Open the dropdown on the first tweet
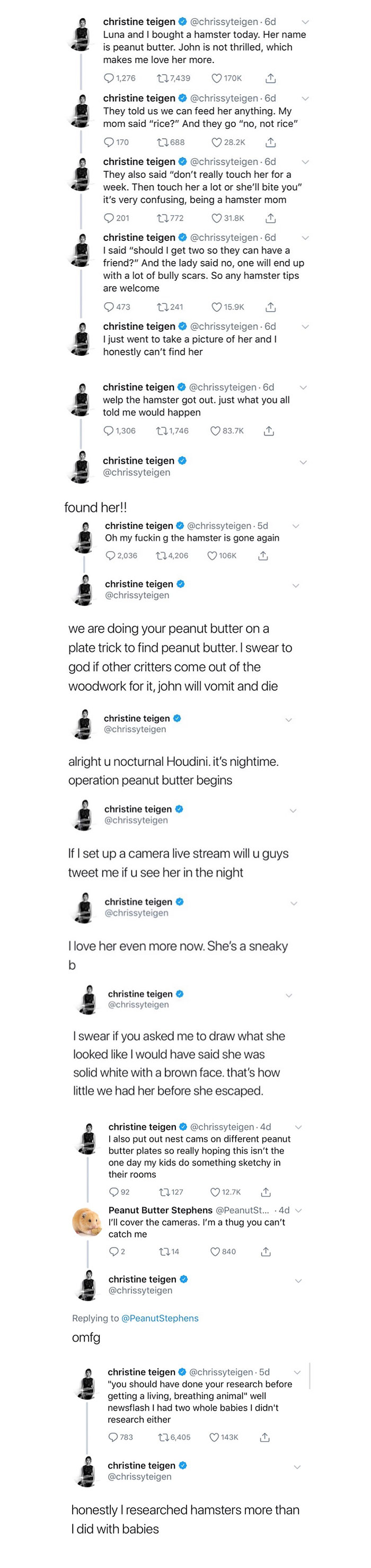The width and height of the screenshot is (371, 1568). [x=305, y=21]
